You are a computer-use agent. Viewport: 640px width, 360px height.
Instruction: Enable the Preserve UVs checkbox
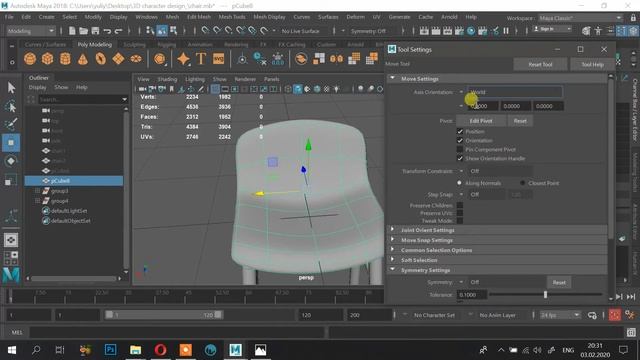tap(460, 213)
